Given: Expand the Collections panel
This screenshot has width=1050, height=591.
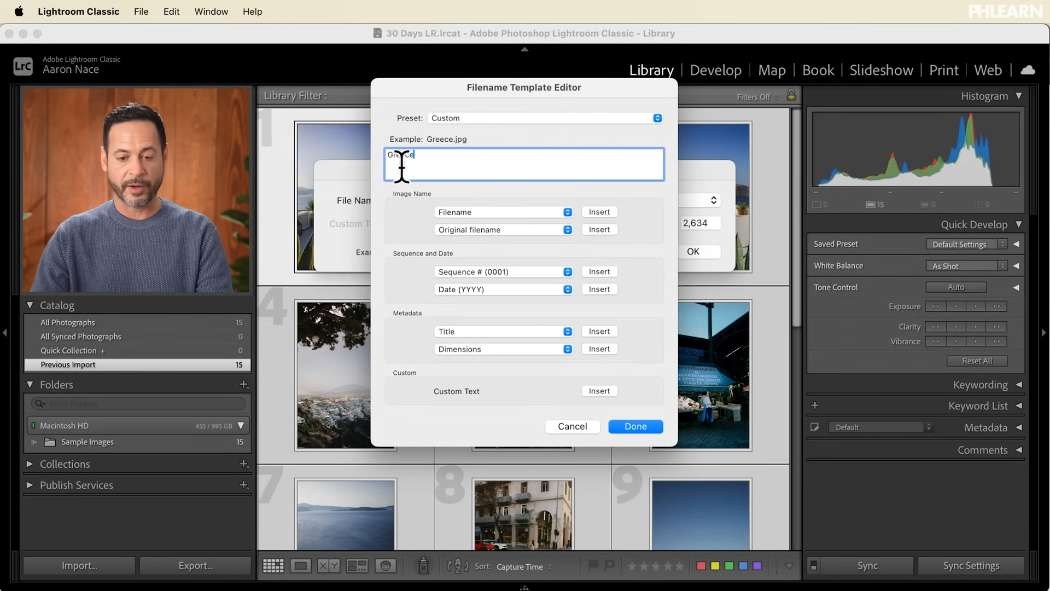Looking at the screenshot, I should pos(29,463).
